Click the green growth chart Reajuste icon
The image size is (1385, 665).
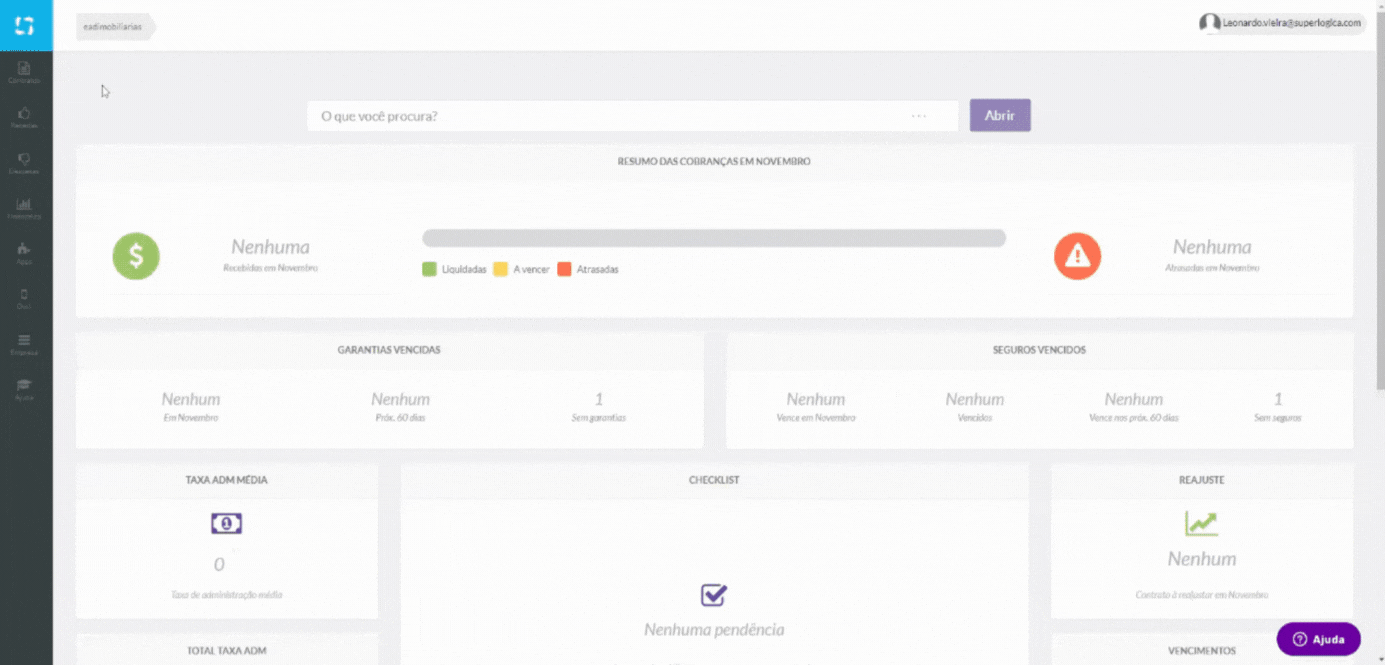tap(1201, 523)
